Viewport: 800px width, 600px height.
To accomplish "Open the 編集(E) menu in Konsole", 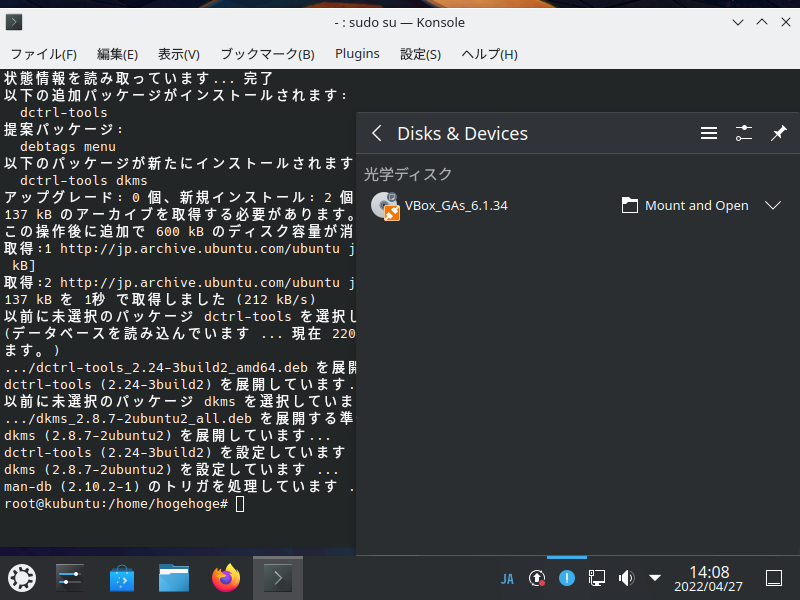I will coord(117,54).
